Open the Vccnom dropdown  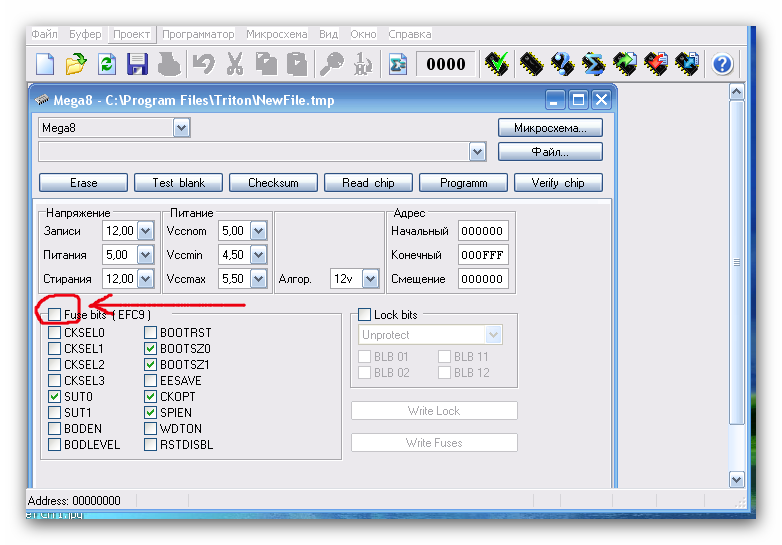258,231
